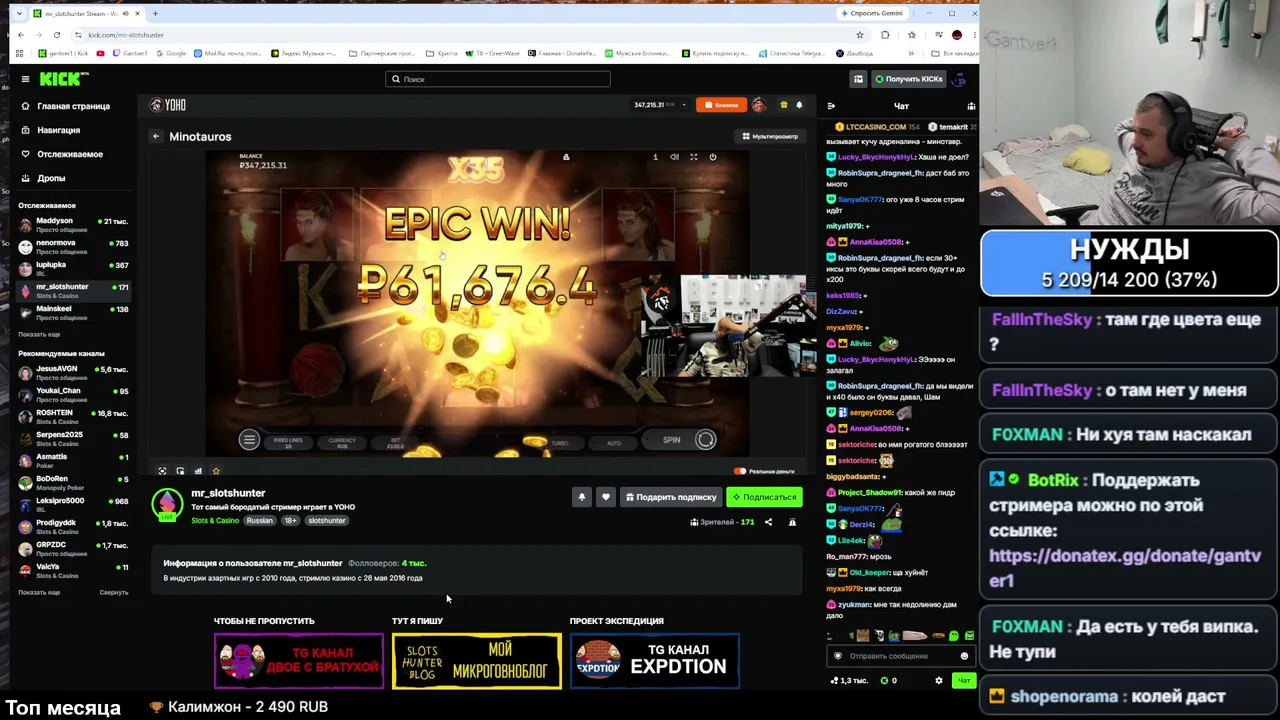Toggle the Реальные деньги switch
This screenshot has width=1280, height=720.
click(740, 471)
